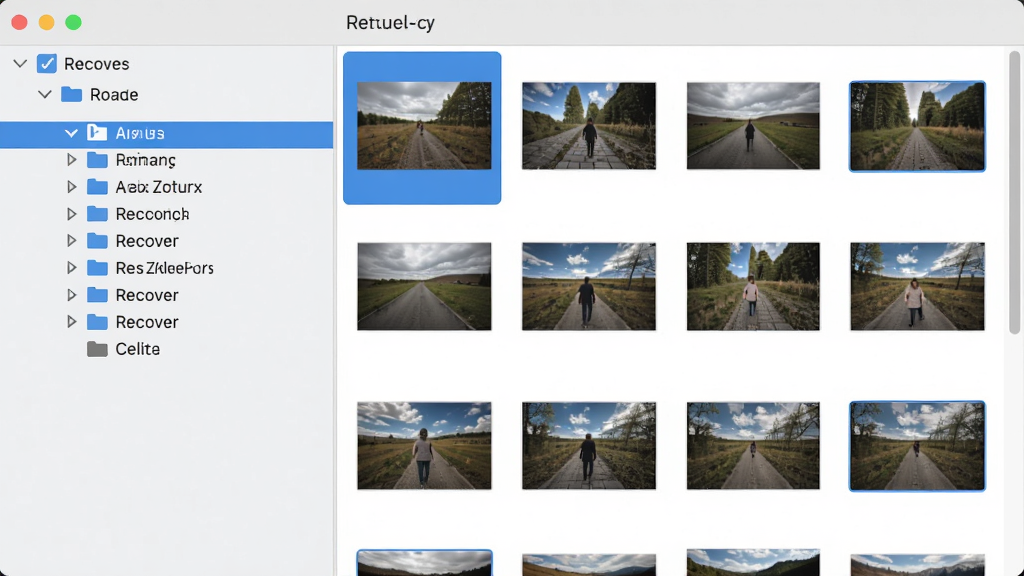This screenshot has width=1024, height=576.
Task: Select photo of person on asphalt road under overcast sky
Action: tap(753, 126)
